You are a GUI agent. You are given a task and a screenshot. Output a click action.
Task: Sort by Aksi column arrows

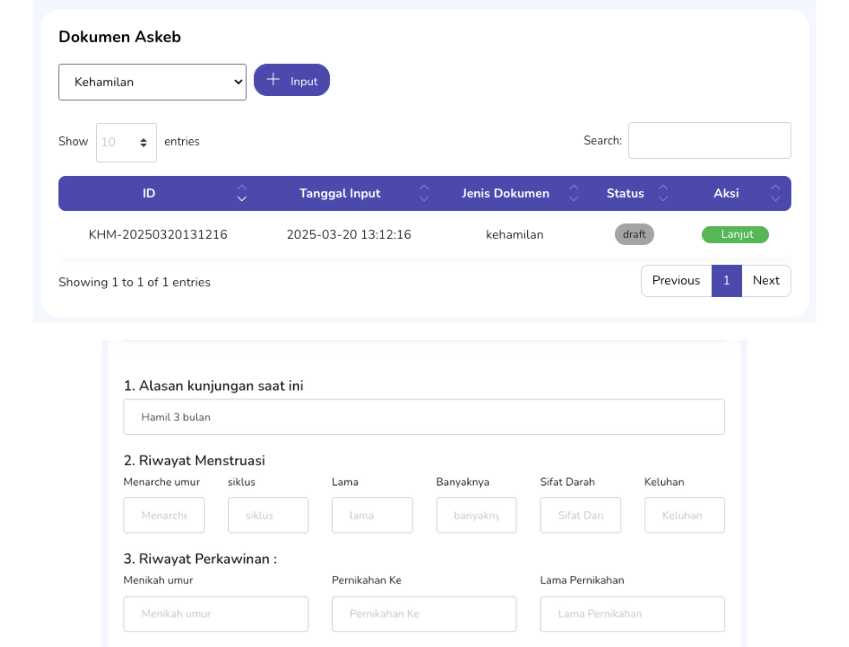point(776,194)
